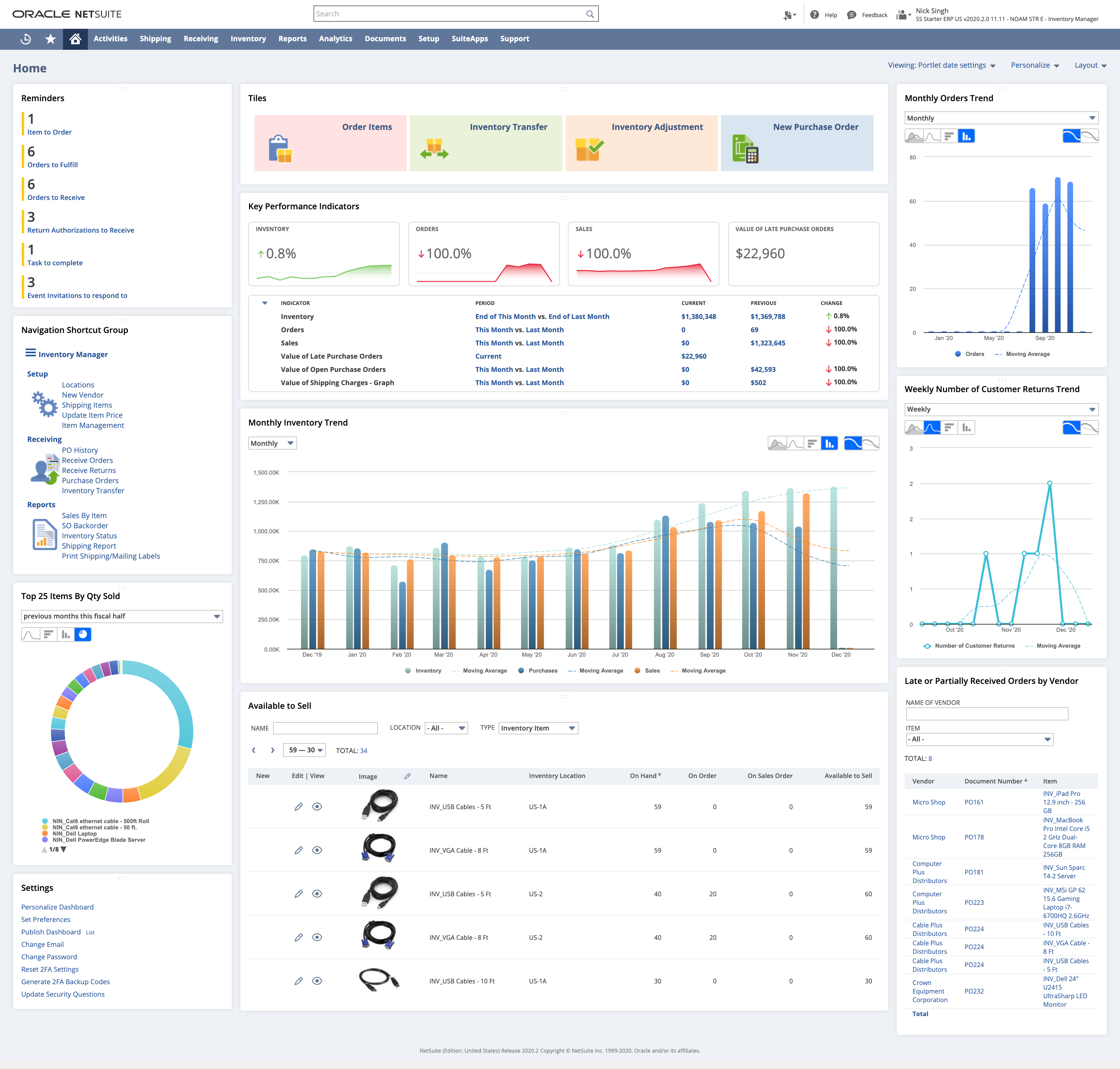The height and width of the screenshot is (1069, 1120).
Task: Click the Orders to Fulfill reminder link
Action: [x=52, y=165]
